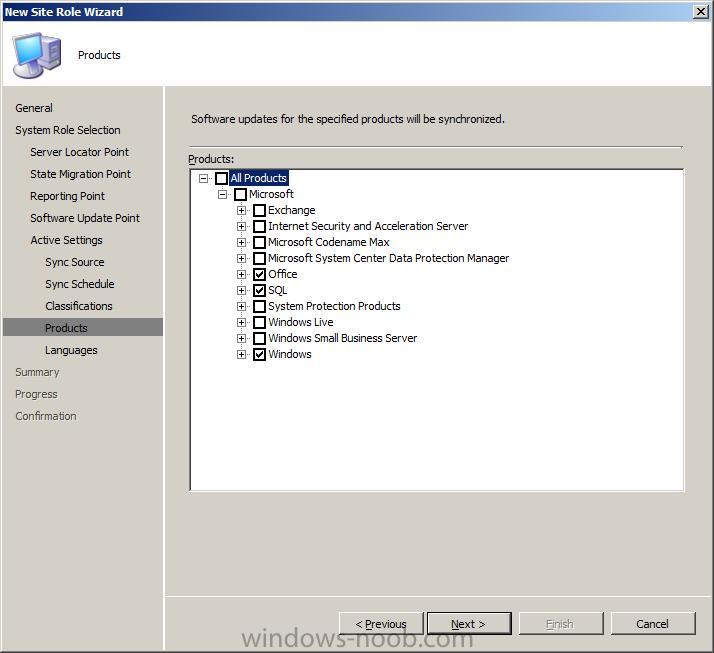This screenshot has height=653, width=714.
Task: Select Microsoft Codename Max label
Action: (329, 242)
